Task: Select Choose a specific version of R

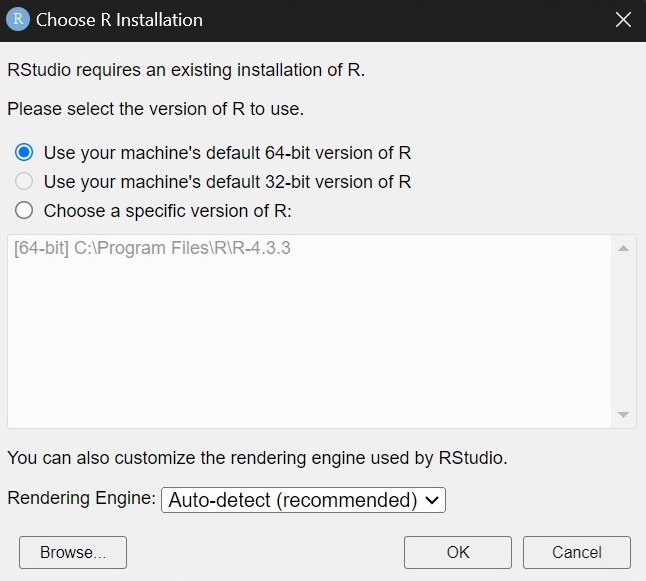Action: [24, 211]
